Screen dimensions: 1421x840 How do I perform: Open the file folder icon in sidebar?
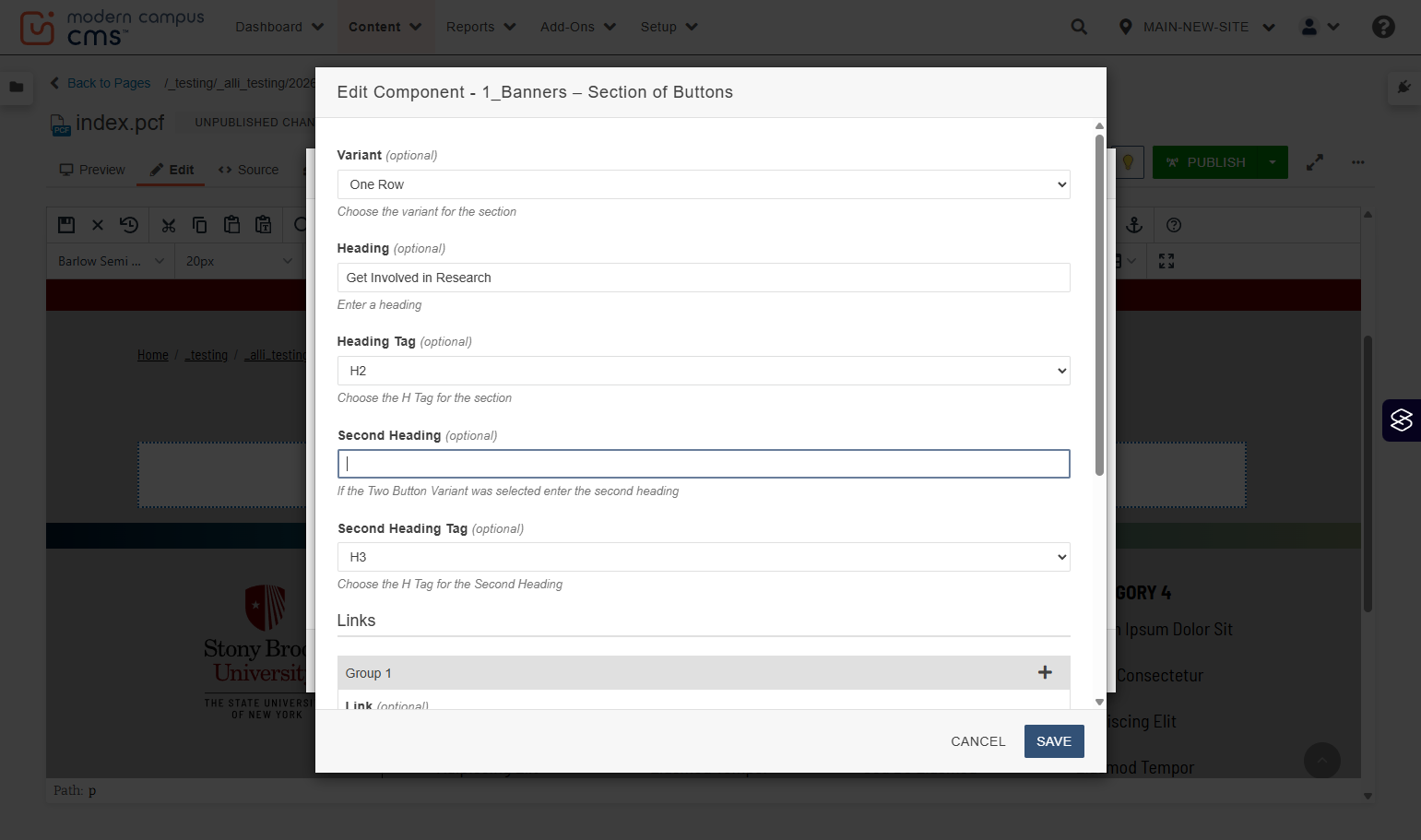[x=17, y=87]
